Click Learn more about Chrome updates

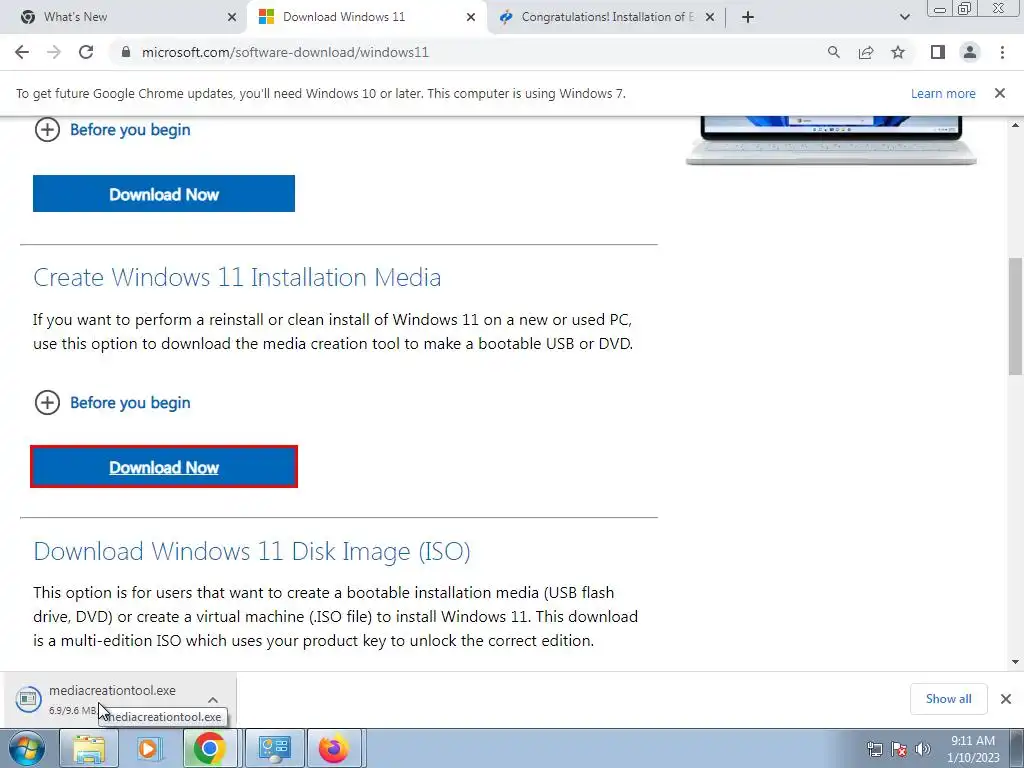click(x=943, y=93)
